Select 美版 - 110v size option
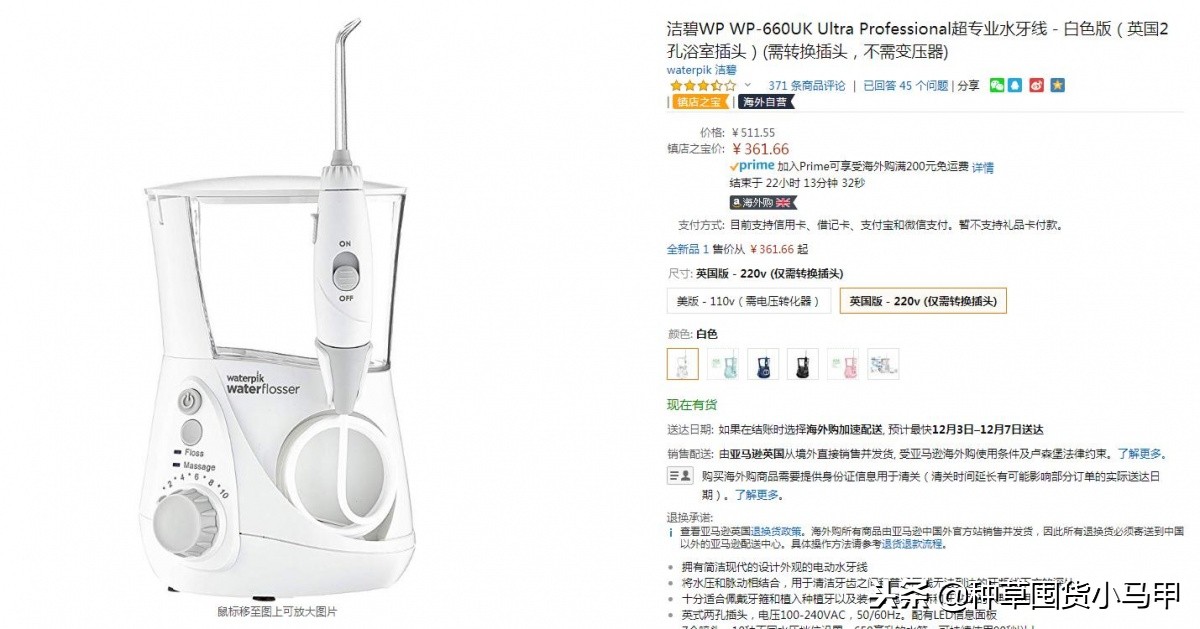This screenshot has width=1200, height=629. pyautogui.click(x=748, y=300)
